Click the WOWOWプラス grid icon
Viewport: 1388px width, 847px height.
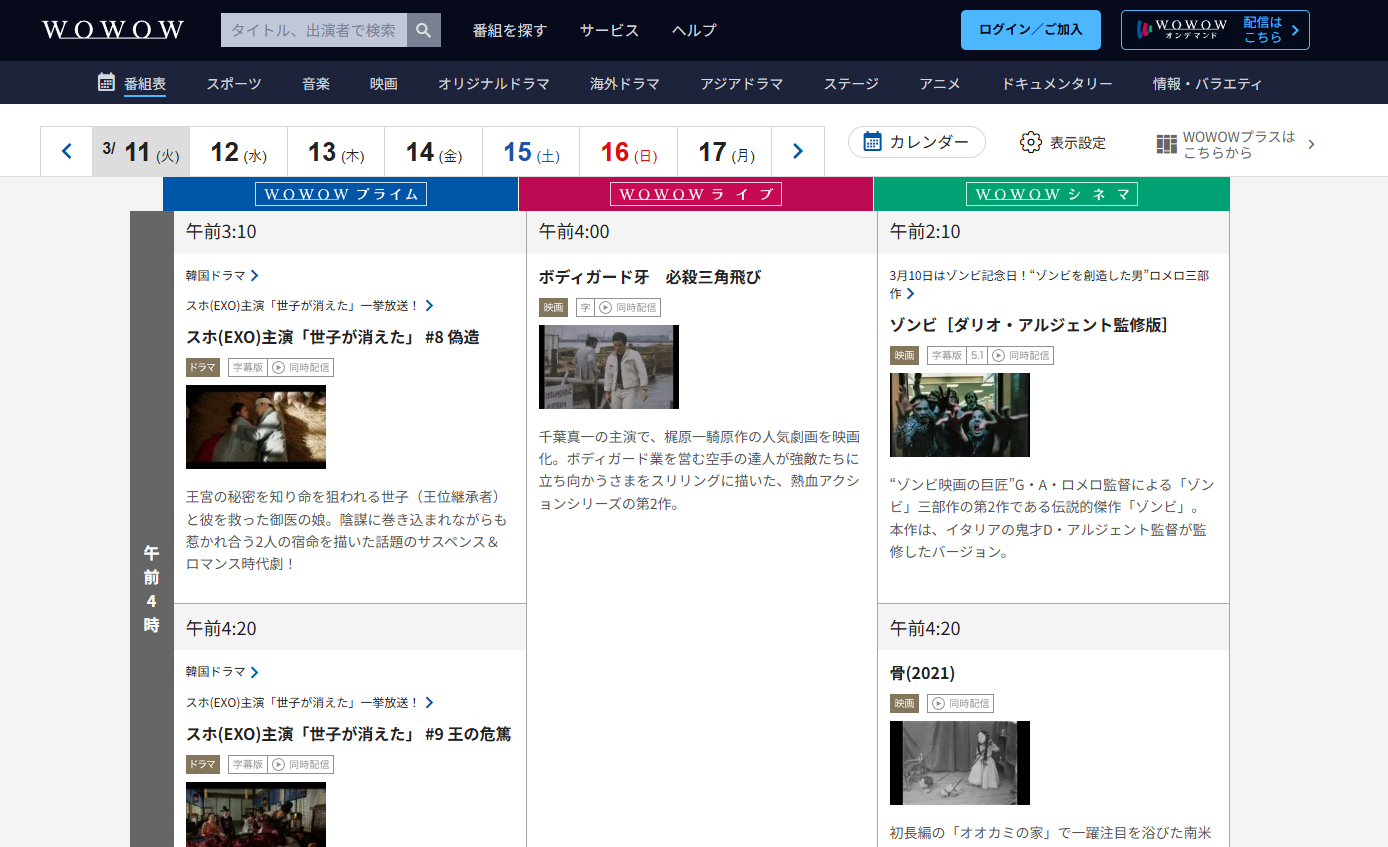coord(1166,144)
